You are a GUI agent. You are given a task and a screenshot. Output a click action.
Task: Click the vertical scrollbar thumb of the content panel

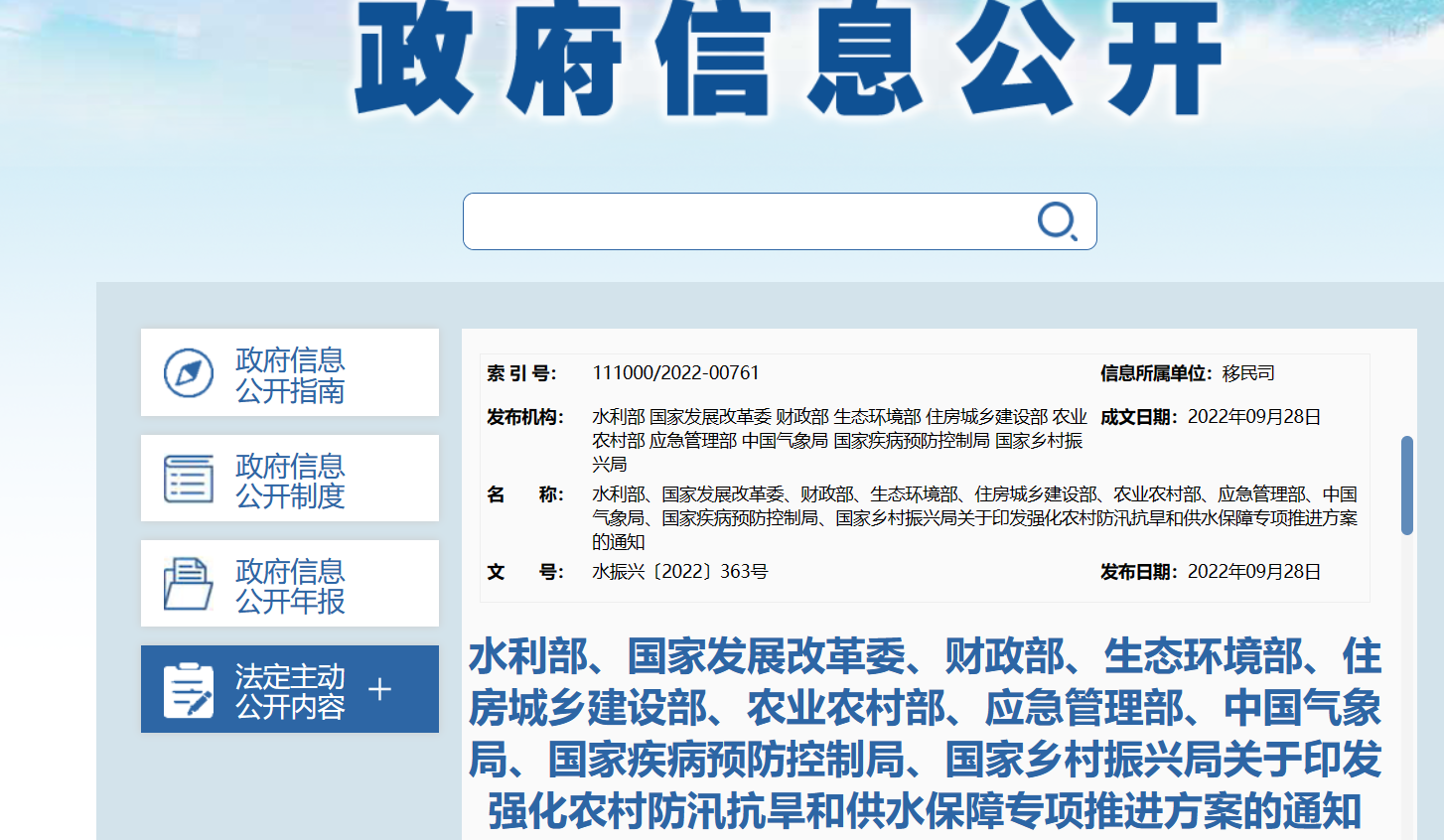pos(1407,486)
